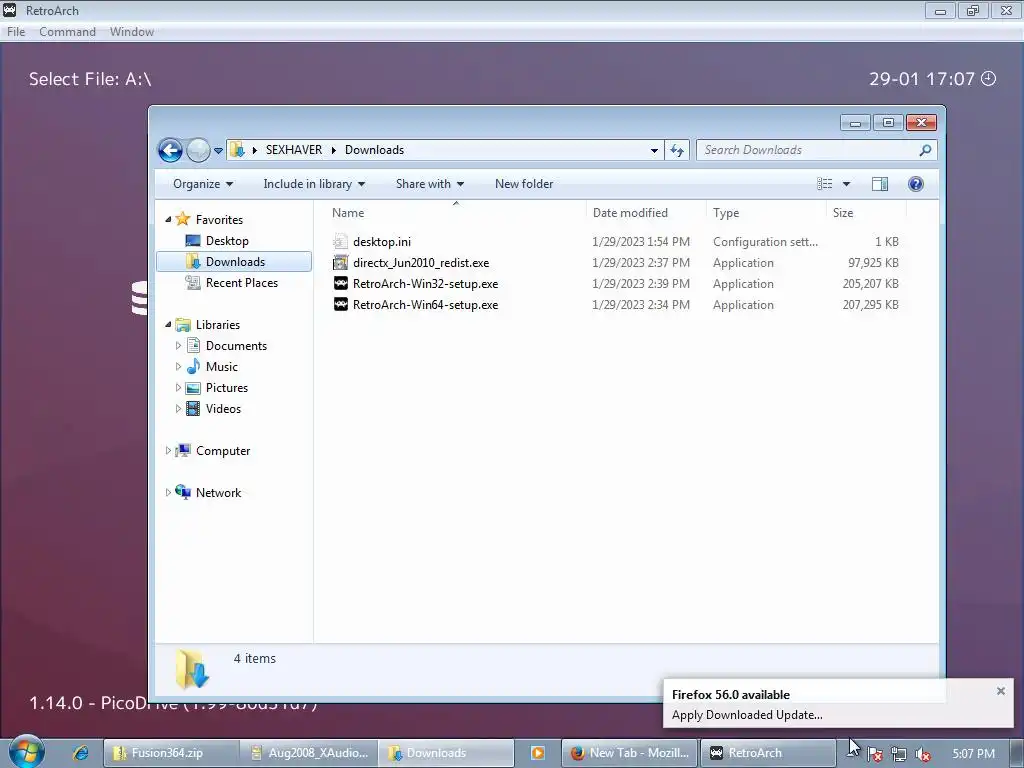Expand the Documents library
This screenshot has width=1024, height=768.
[x=178, y=345]
